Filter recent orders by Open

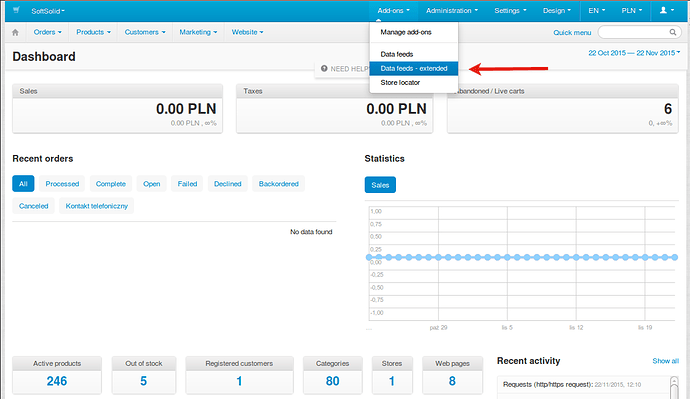tap(151, 184)
